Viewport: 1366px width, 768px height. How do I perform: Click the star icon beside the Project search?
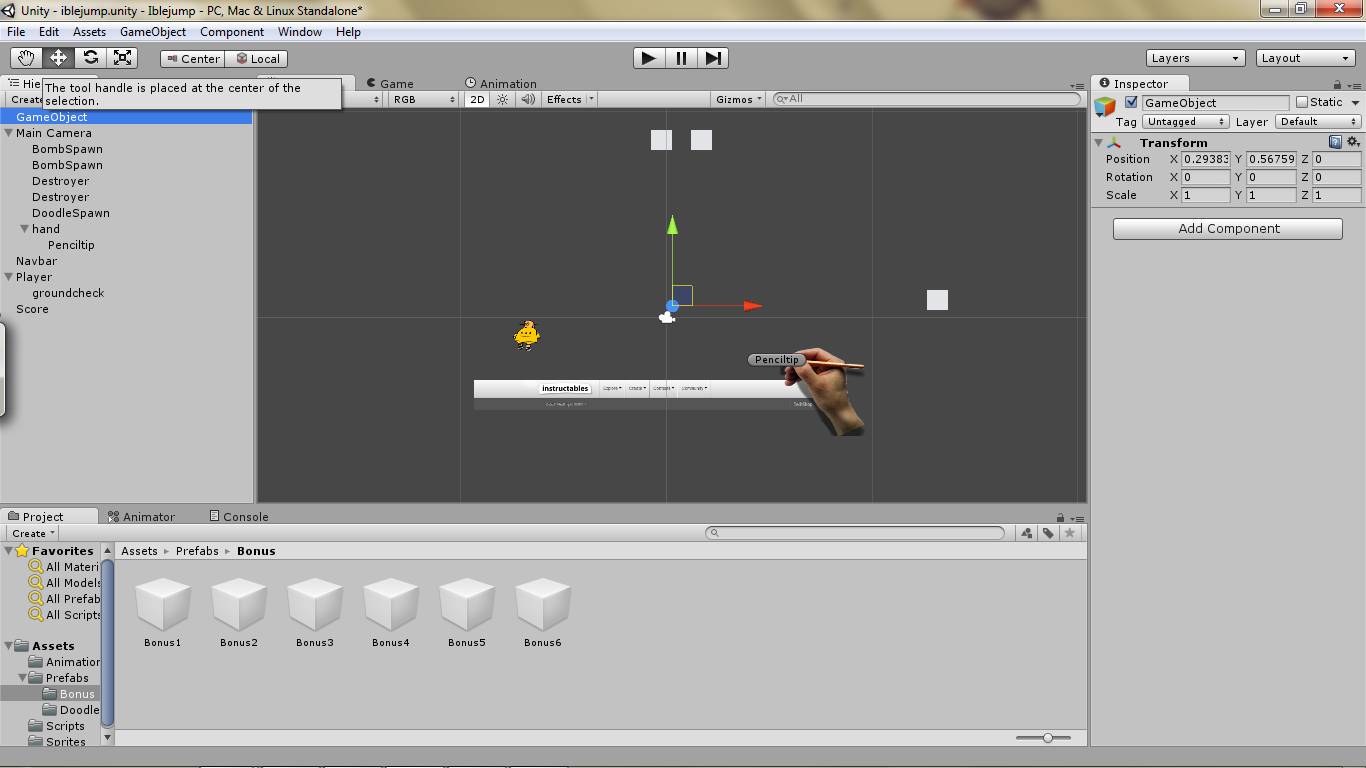coord(1070,533)
